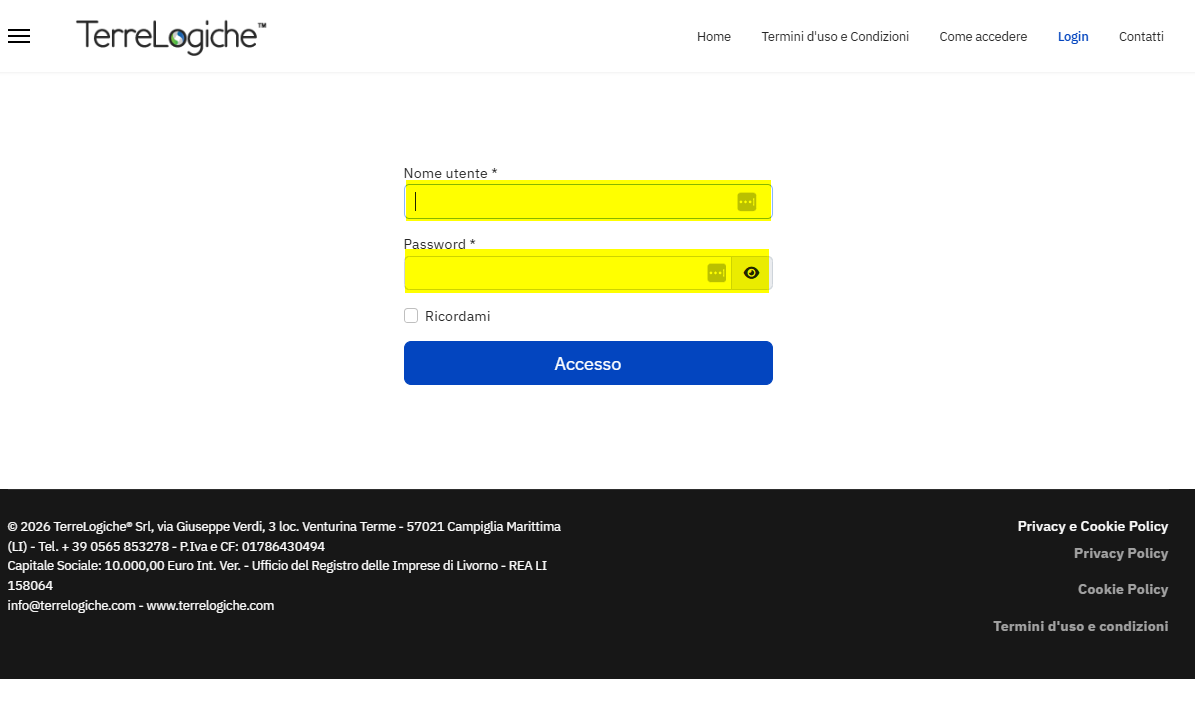This screenshot has width=1195, height=709.
Task: Click the Privacy e Cookie Policy heading
Action: pyautogui.click(x=1092, y=526)
